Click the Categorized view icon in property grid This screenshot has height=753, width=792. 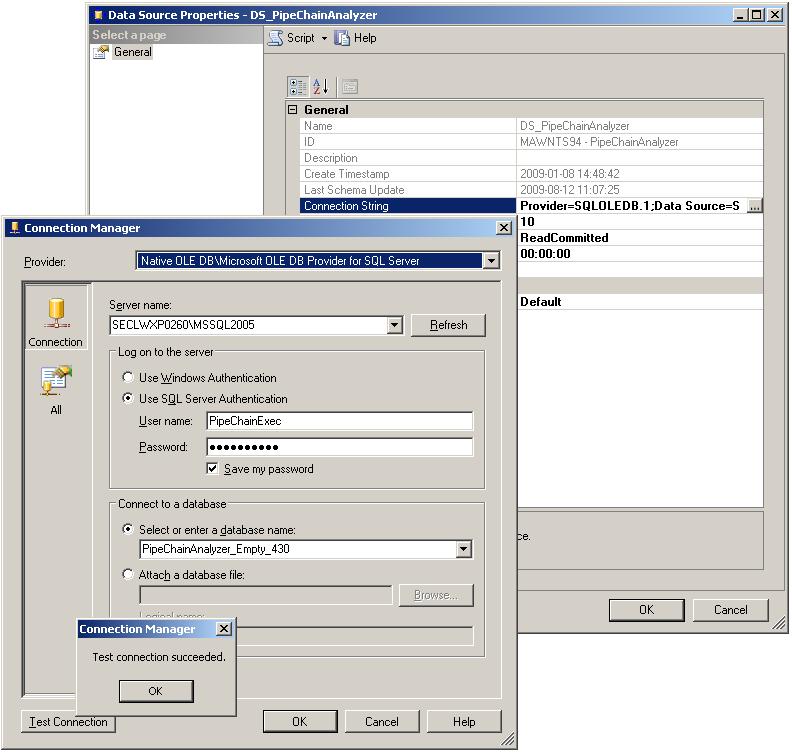(x=298, y=87)
